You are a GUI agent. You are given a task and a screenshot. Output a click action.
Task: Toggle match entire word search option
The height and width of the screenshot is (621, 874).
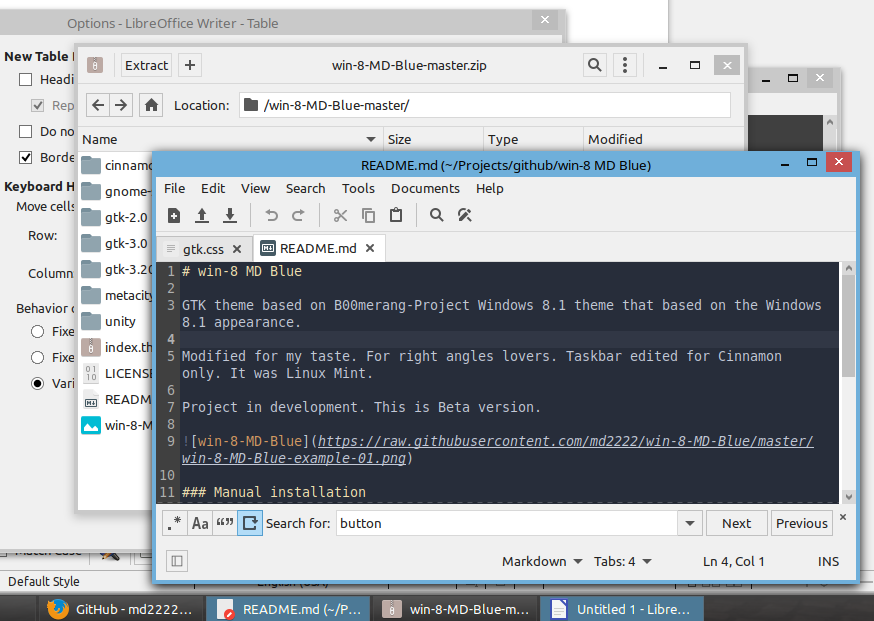click(x=225, y=523)
